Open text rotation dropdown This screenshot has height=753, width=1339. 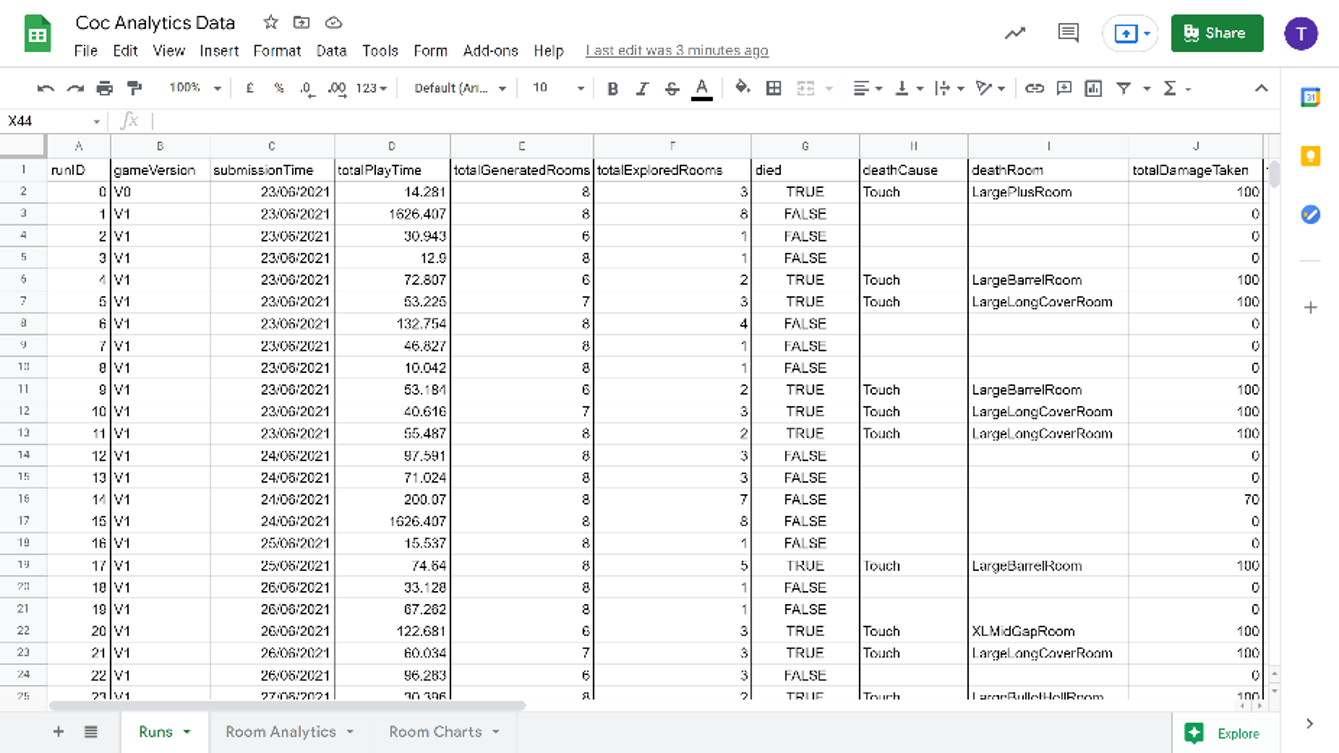point(990,88)
